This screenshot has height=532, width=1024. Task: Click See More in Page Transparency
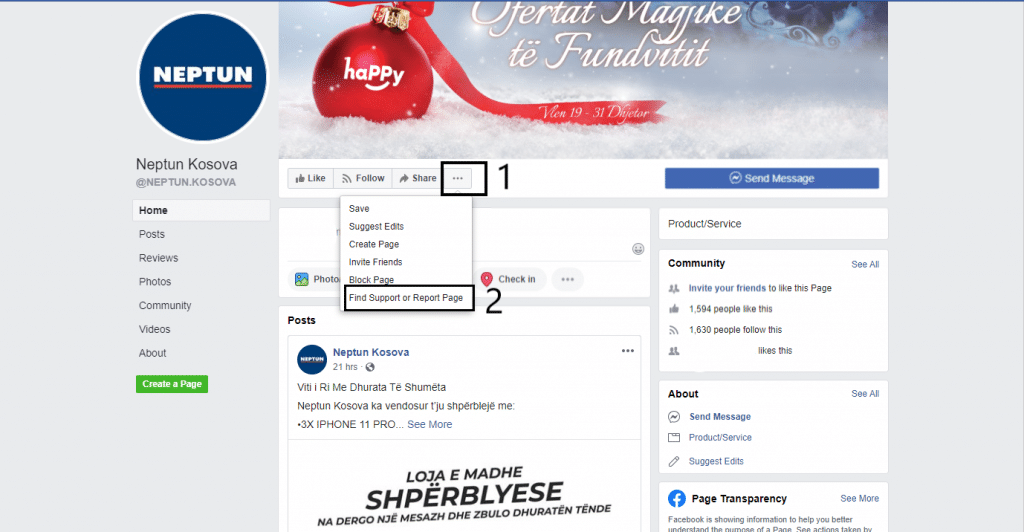tap(859, 498)
